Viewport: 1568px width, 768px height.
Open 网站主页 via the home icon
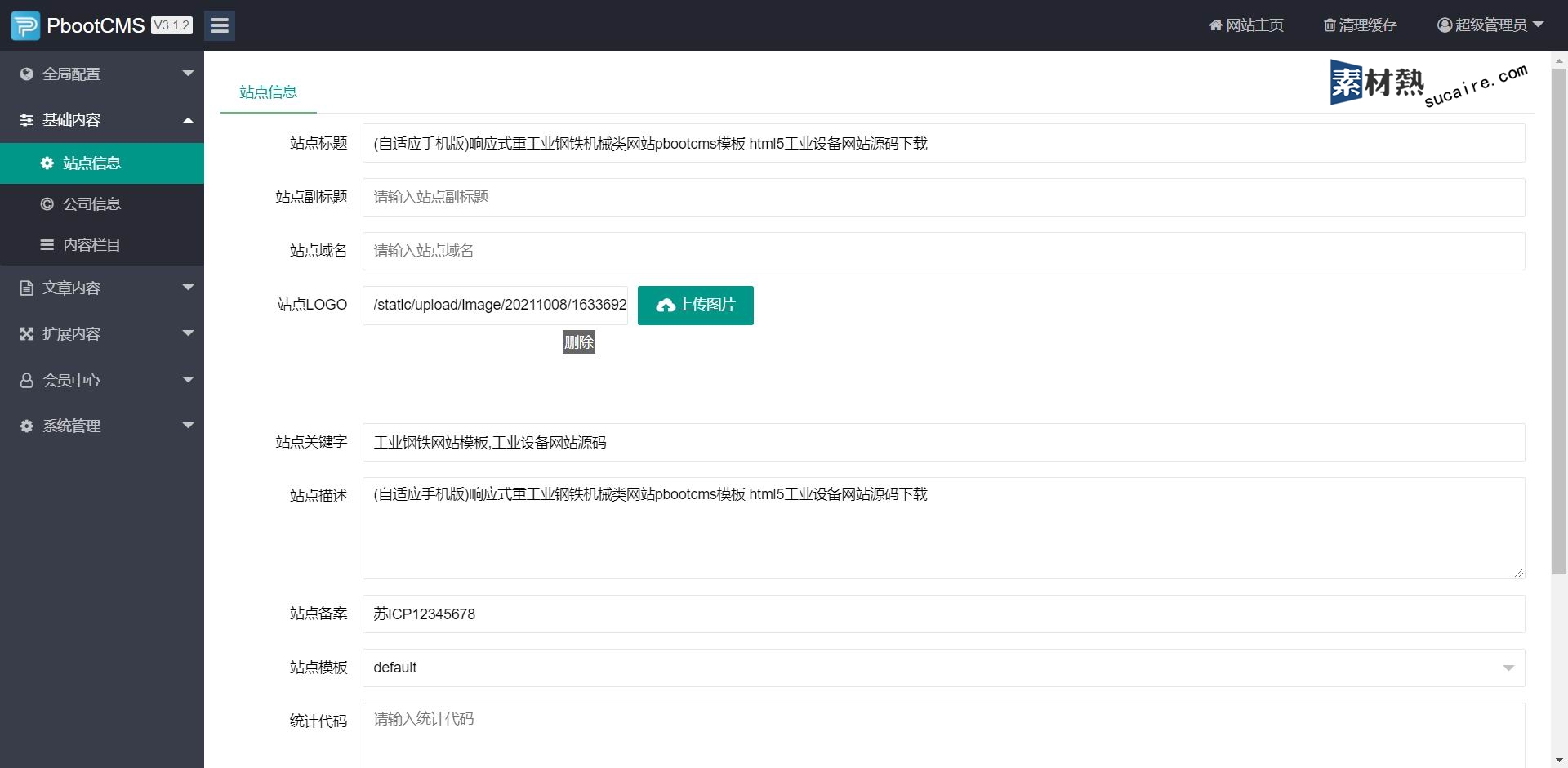point(1215,25)
